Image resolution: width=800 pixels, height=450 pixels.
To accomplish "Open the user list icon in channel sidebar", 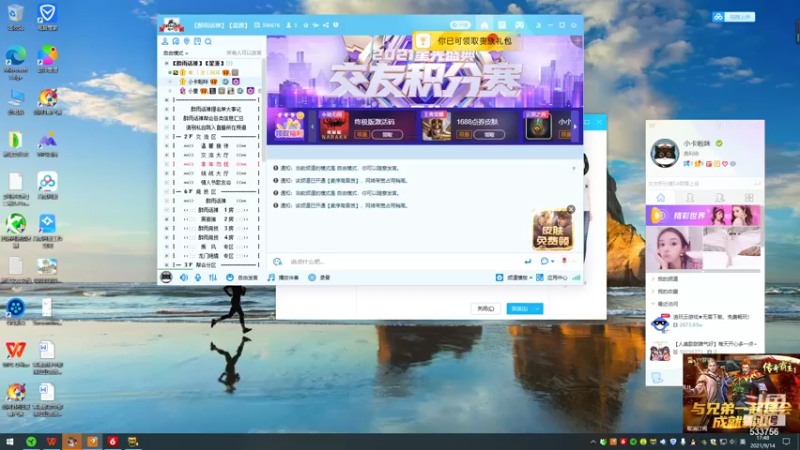I will 165,41.
